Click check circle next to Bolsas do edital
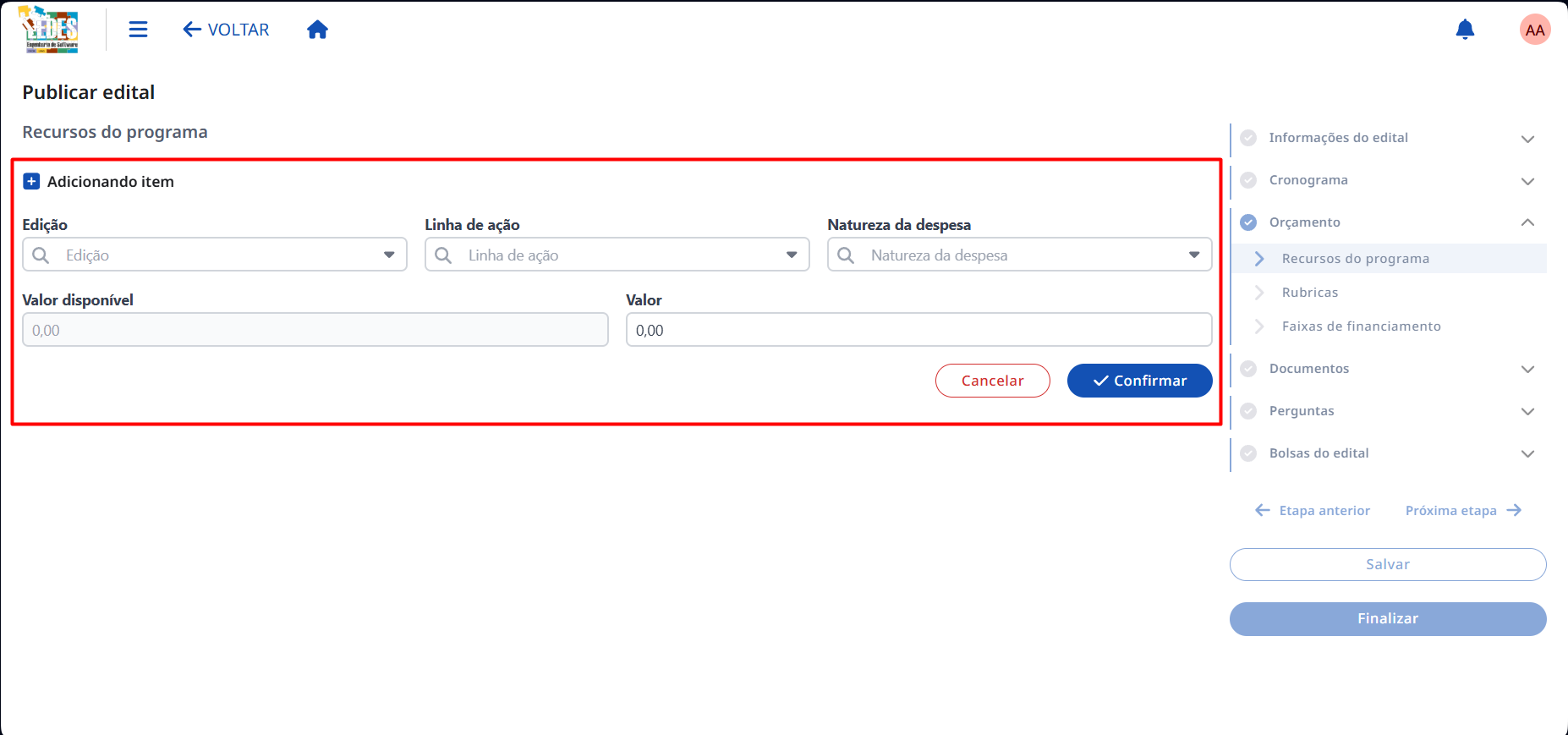The image size is (1568, 735). [x=1248, y=453]
